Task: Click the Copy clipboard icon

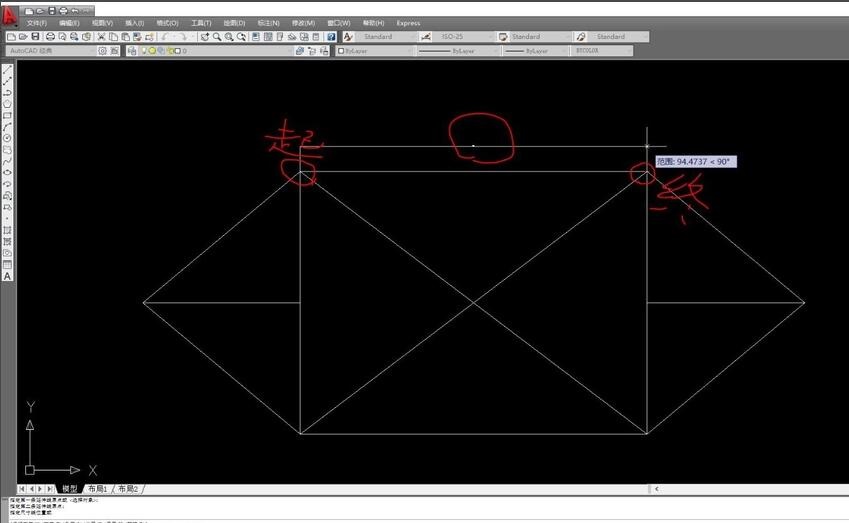Action: [x=114, y=37]
